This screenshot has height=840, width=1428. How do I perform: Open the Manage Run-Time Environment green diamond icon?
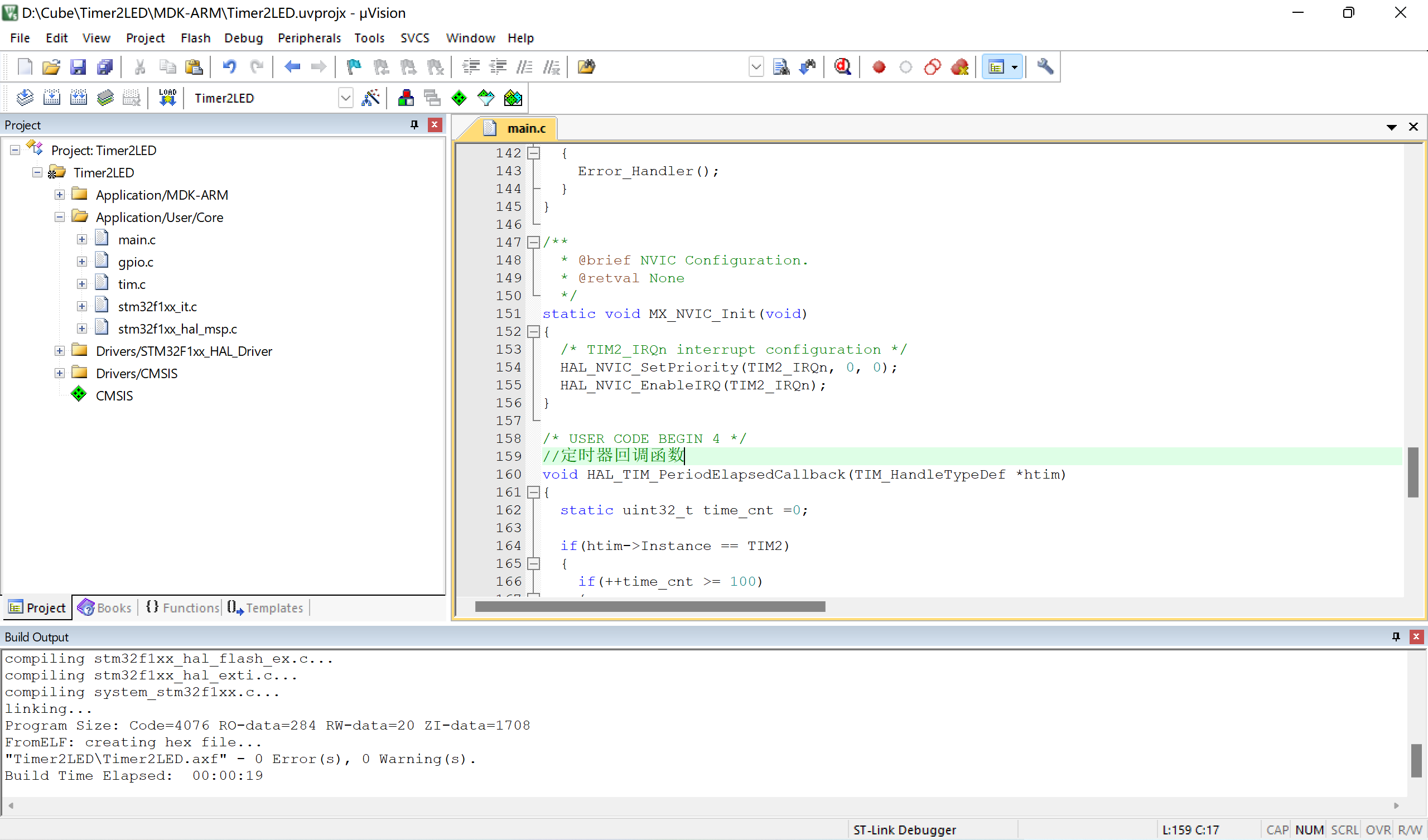[x=459, y=98]
